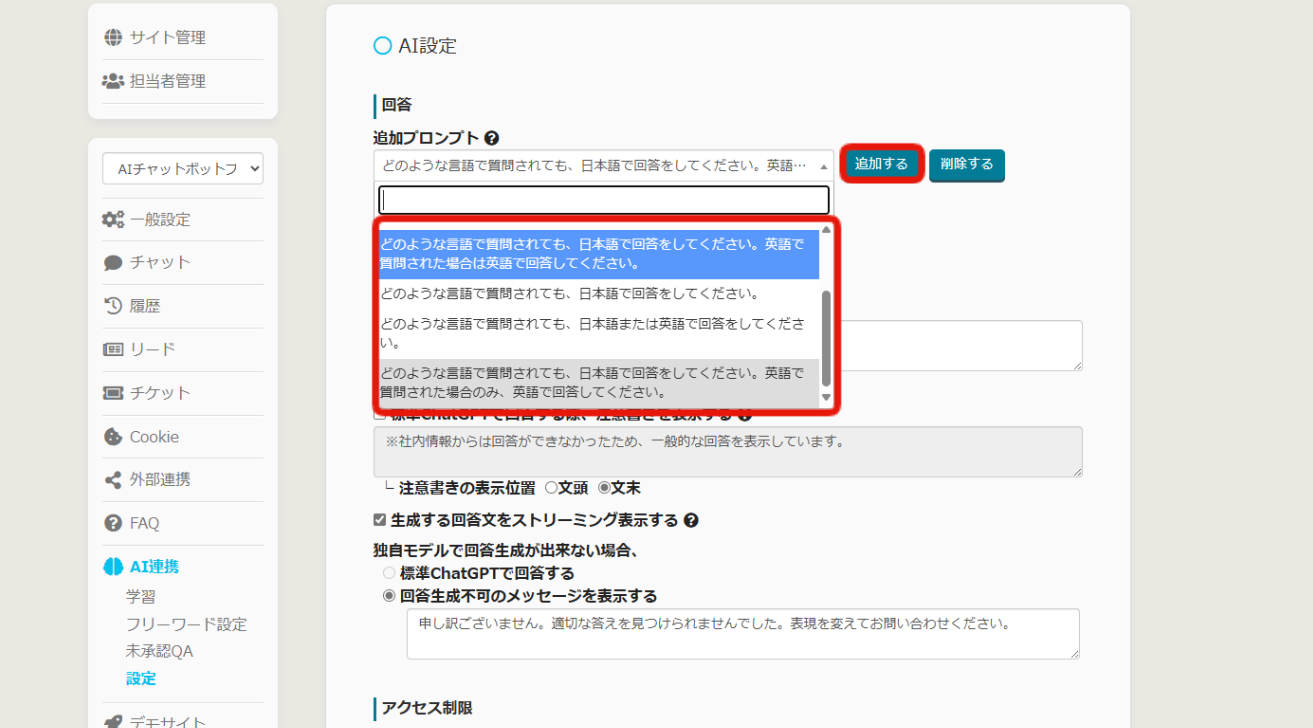Click the search field in prompt dropdown
Image resolution: width=1313 pixels, height=728 pixels.
pos(603,200)
